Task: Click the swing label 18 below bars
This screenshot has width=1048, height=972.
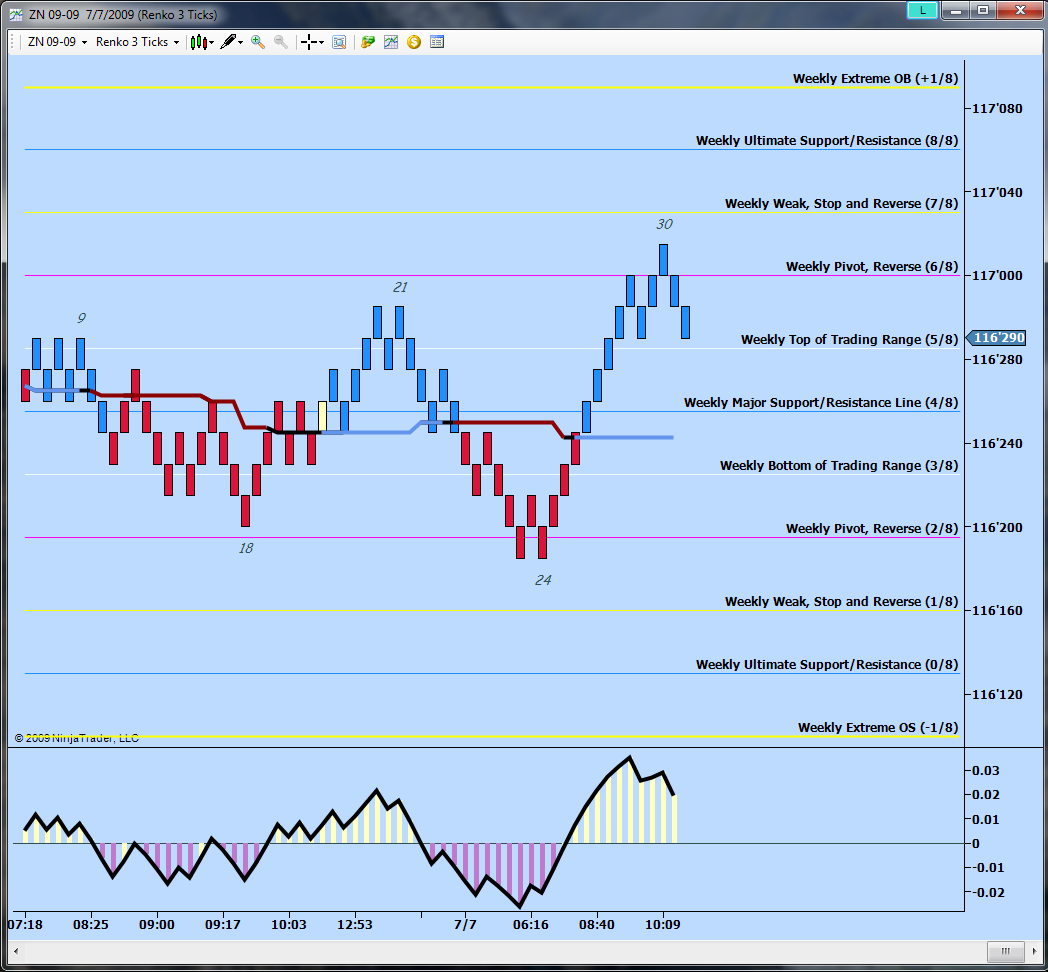Action: 245,548
